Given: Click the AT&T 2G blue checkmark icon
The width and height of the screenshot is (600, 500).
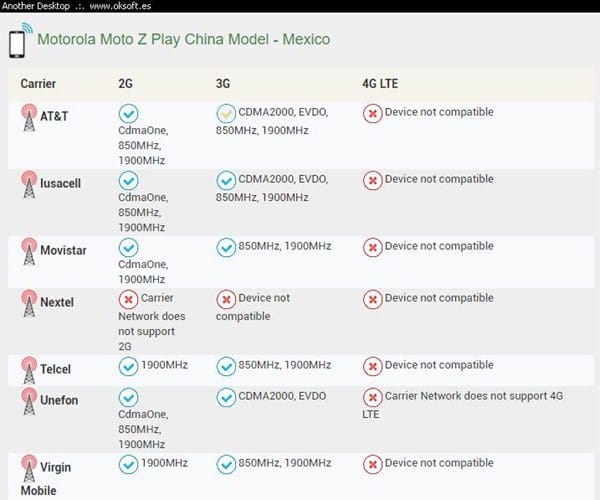Looking at the screenshot, I should point(128,114).
